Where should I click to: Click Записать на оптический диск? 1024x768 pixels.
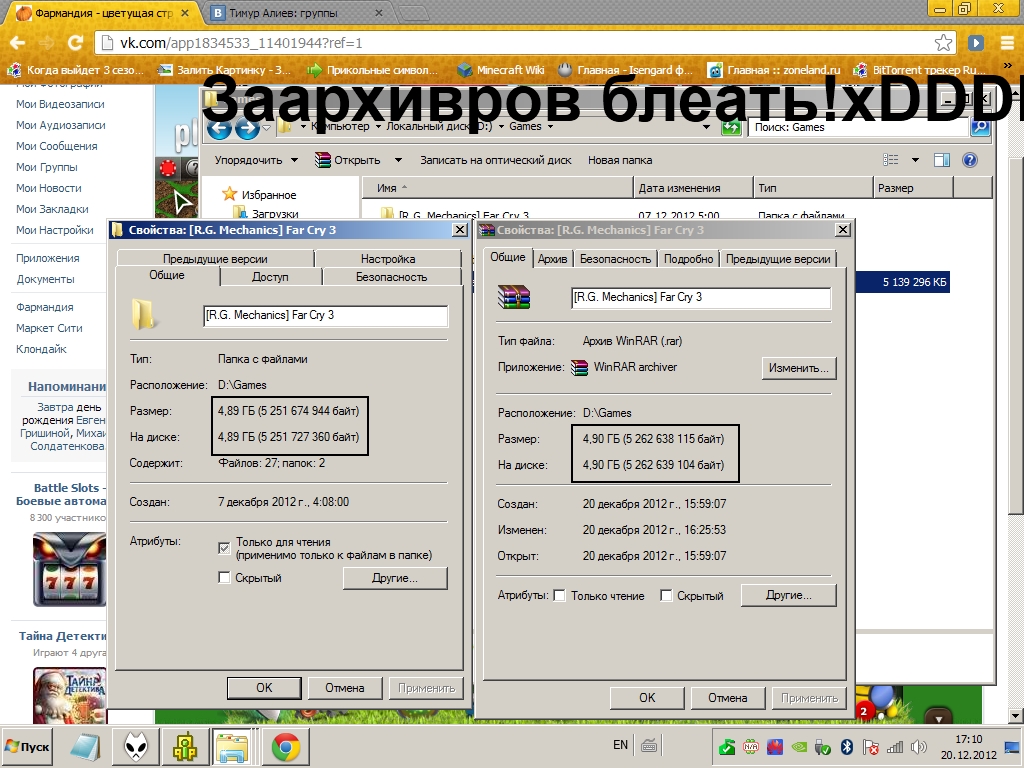[496, 160]
